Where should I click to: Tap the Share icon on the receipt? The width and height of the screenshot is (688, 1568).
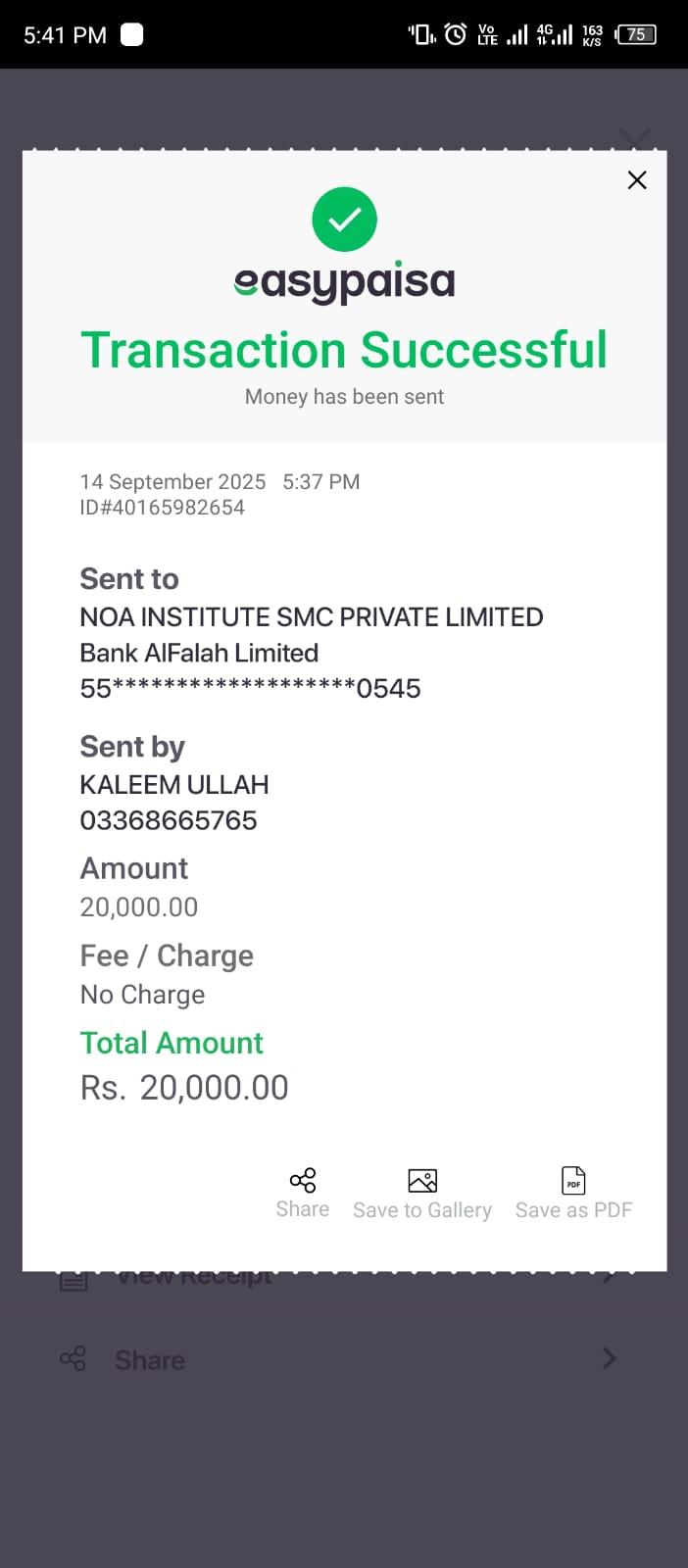303,1180
